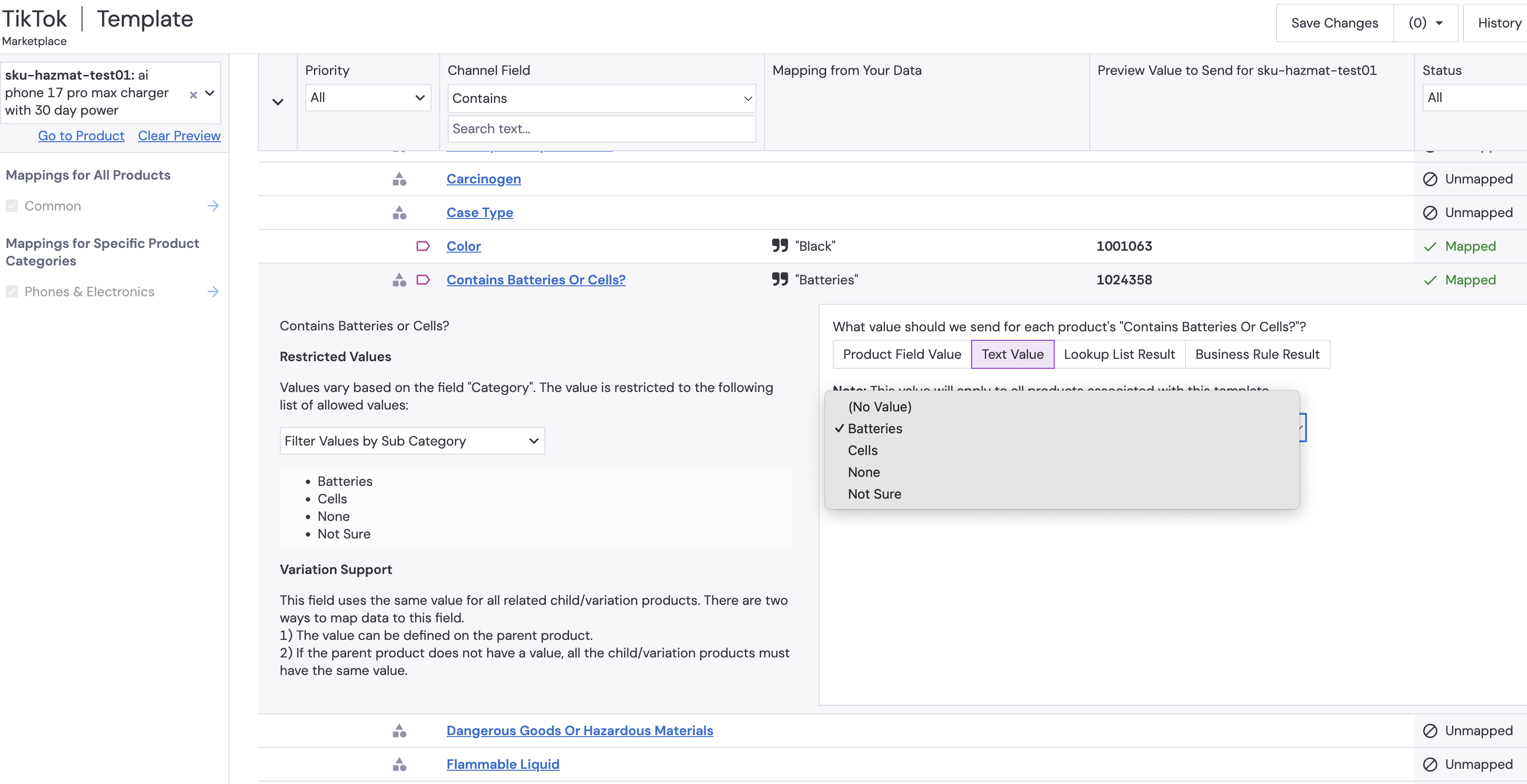This screenshot has height=784, width=1527.
Task: Click shapes icon beside Case Type row
Action: point(399,213)
